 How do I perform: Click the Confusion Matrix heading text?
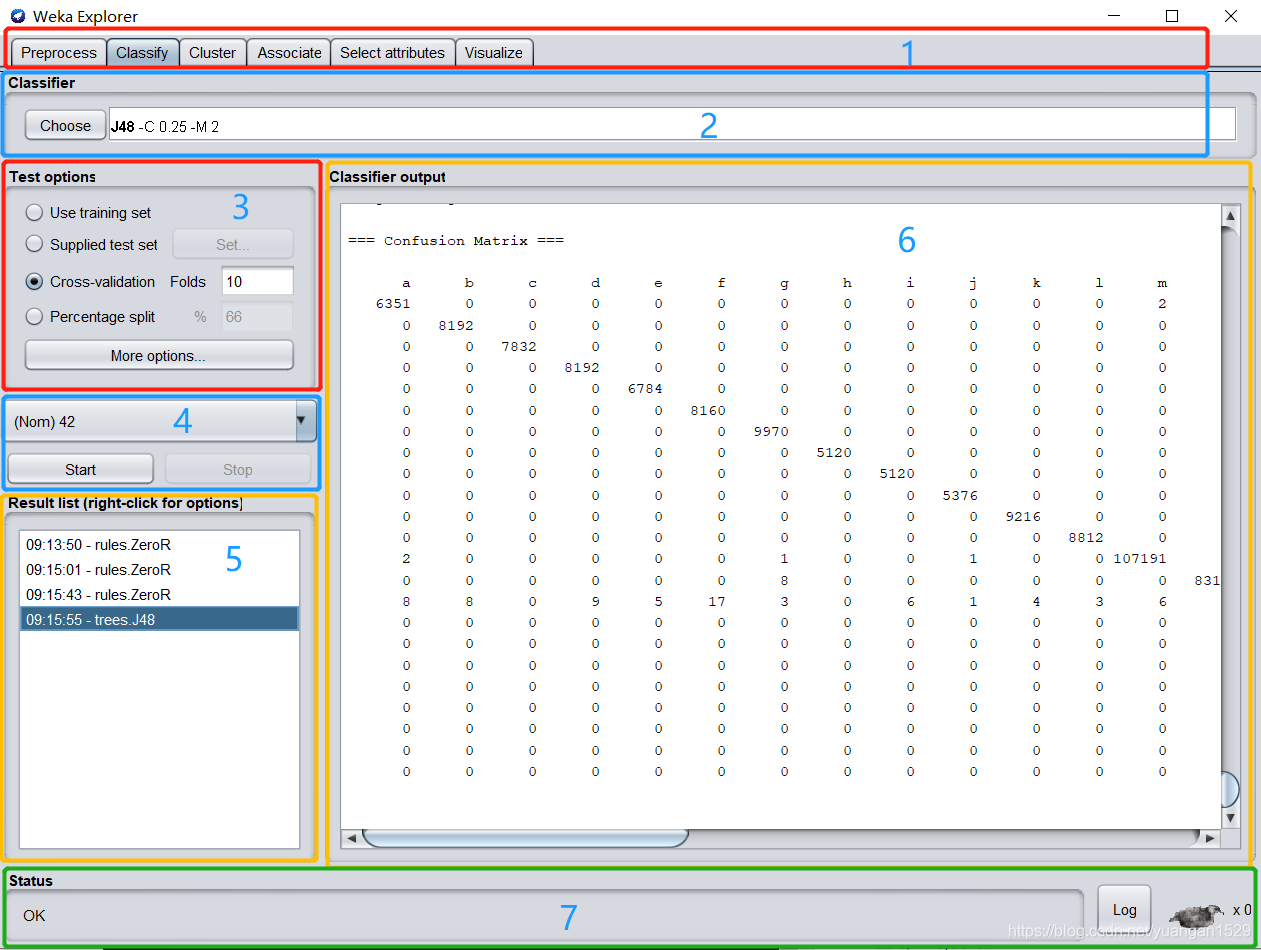pyautogui.click(x=456, y=241)
